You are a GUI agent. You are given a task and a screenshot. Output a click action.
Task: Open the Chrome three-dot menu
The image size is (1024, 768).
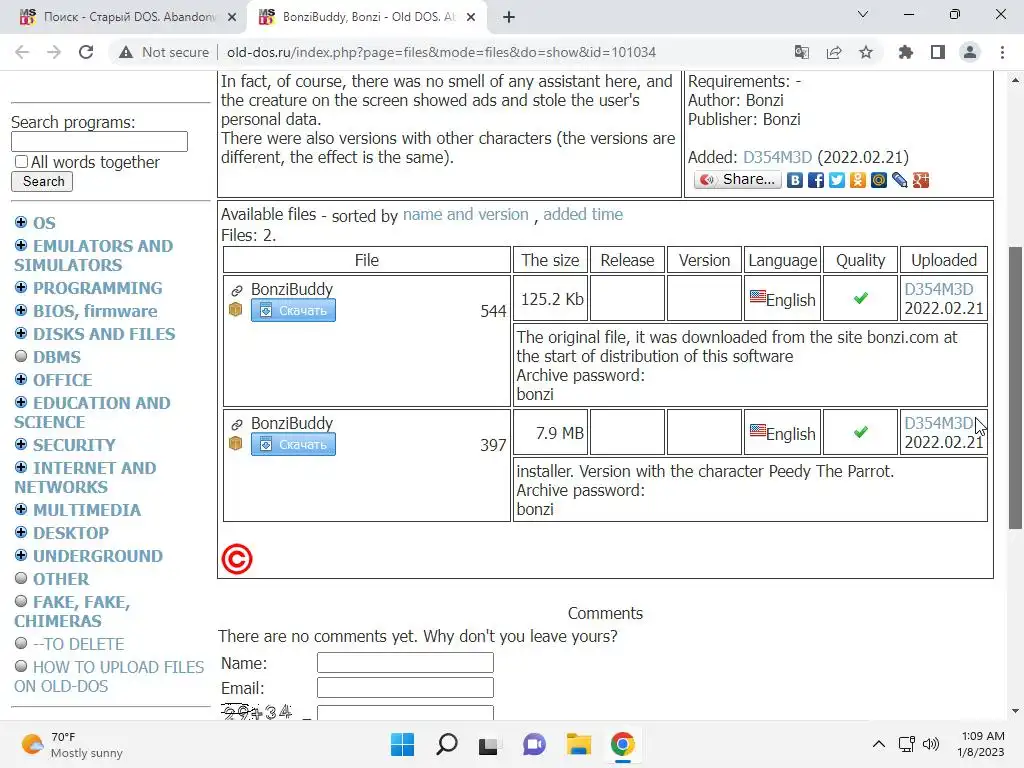1002,52
